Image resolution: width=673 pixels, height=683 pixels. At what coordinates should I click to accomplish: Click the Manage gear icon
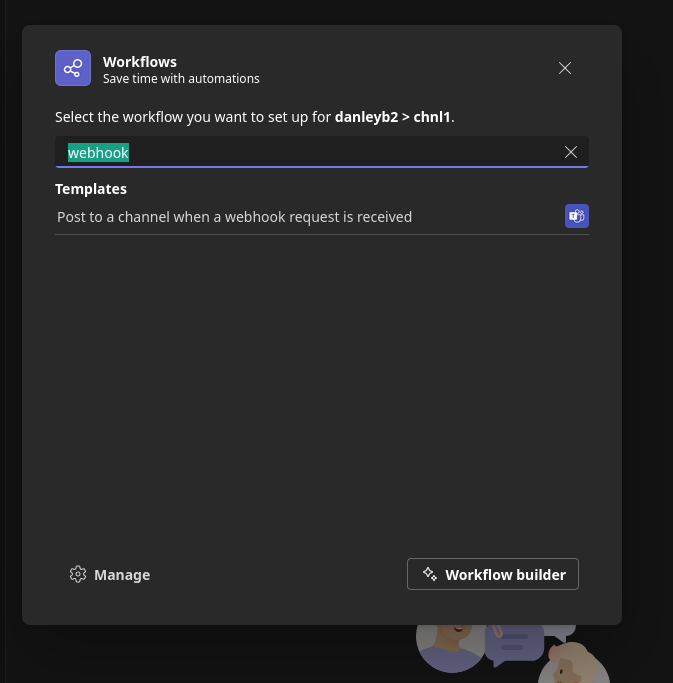[x=78, y=574]
